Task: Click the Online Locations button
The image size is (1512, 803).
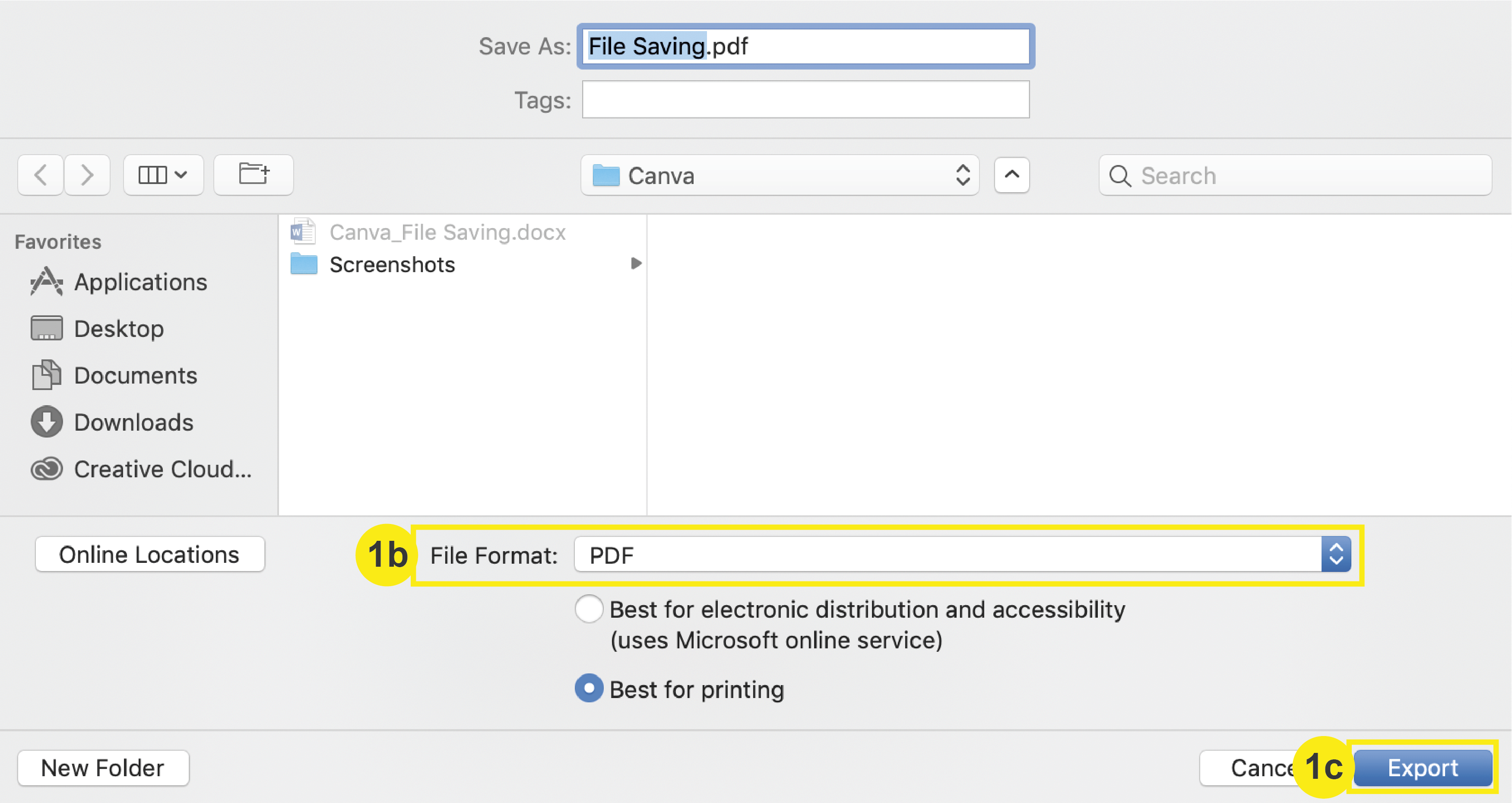Action: click(150, 555)
